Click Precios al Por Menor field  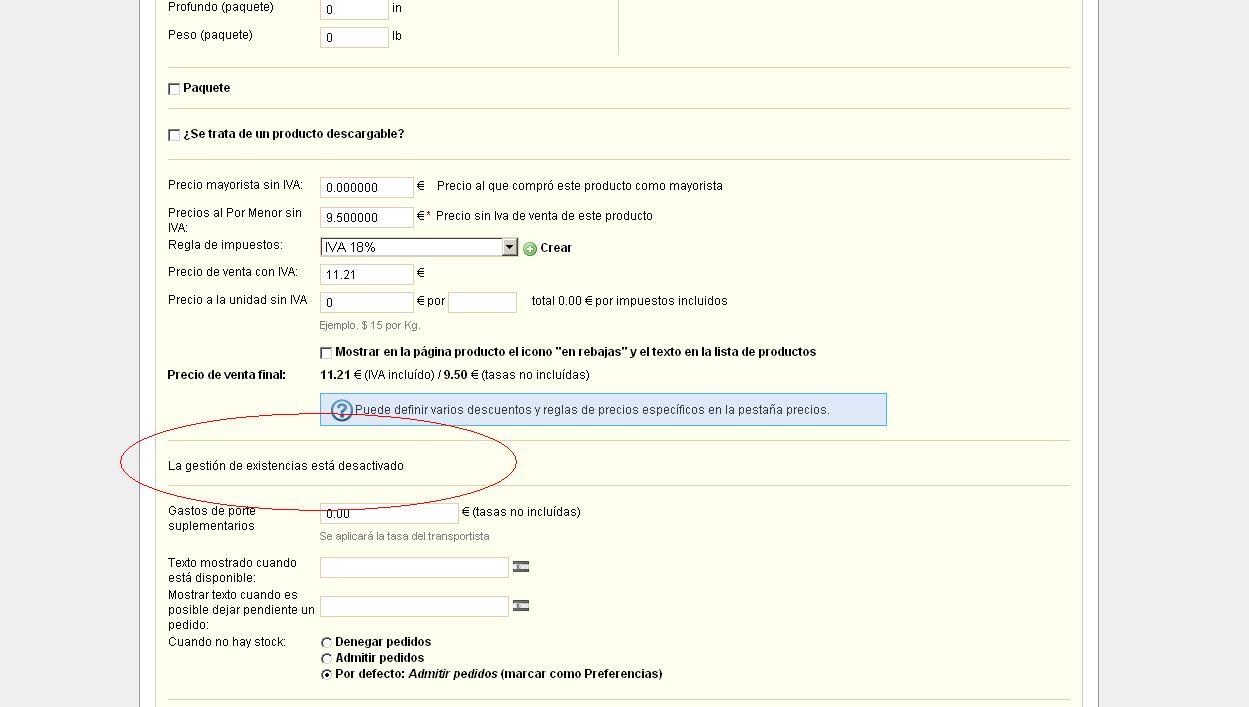(367, 217)
